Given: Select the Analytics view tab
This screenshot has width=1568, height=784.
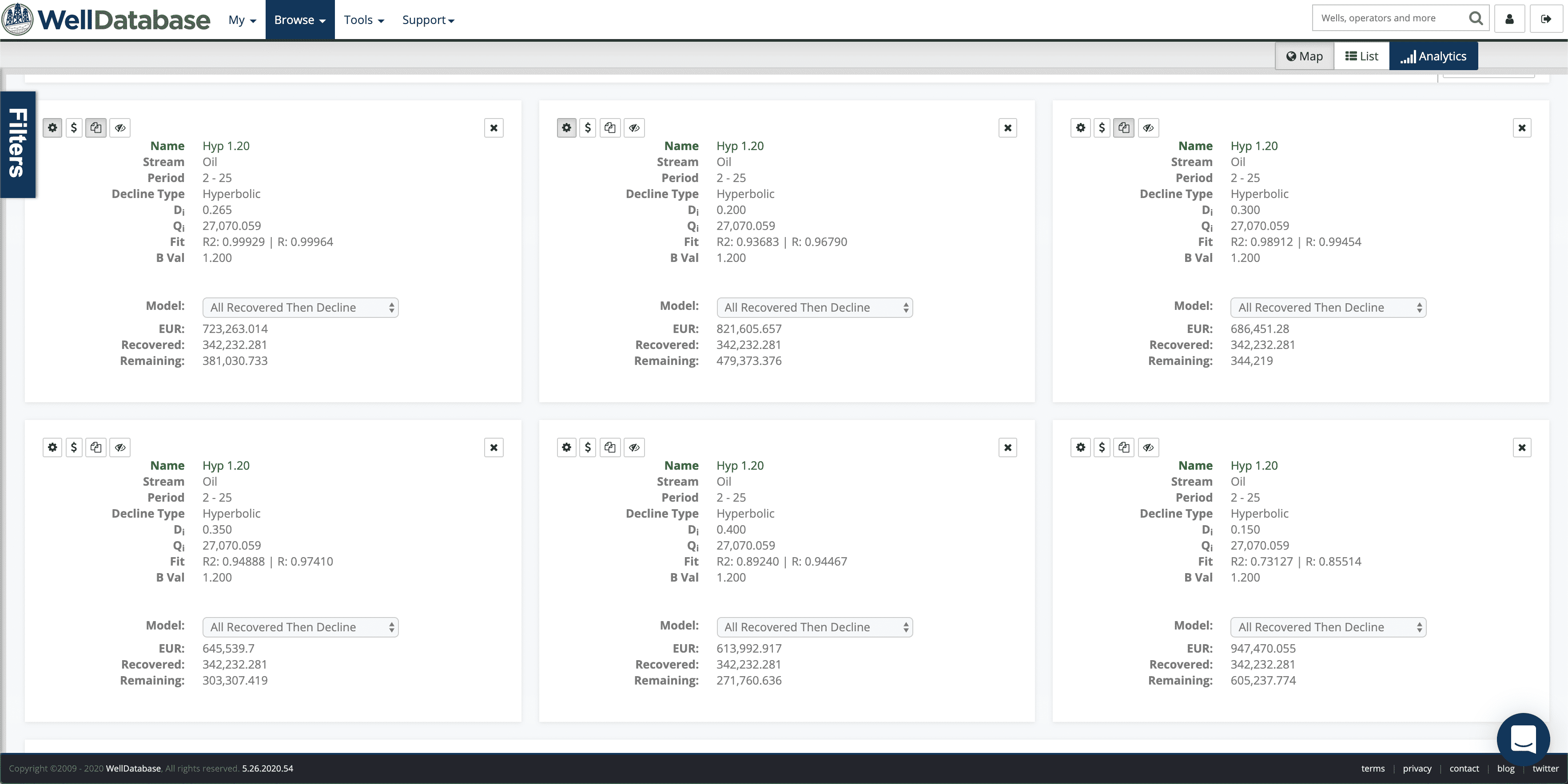Looking at the screenshot, I should 1433,56.
